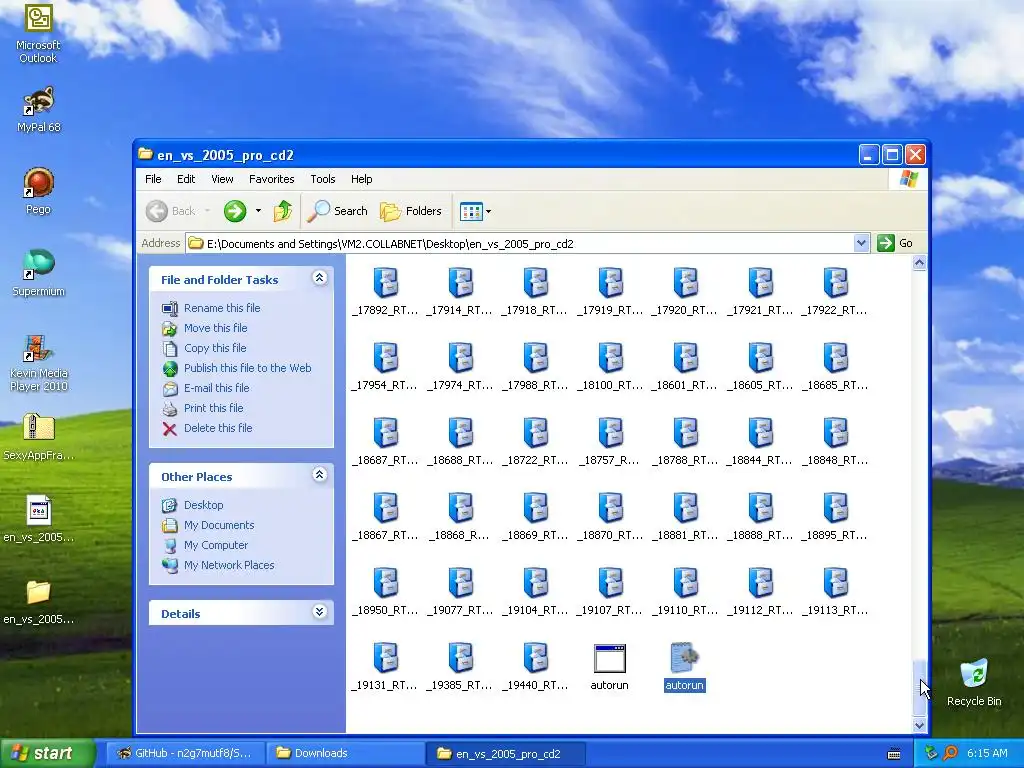Image resolution: width=1024 pixels, height=768 pixels.
Task: Open the Edit menu
Action: (x=185, y=179)
